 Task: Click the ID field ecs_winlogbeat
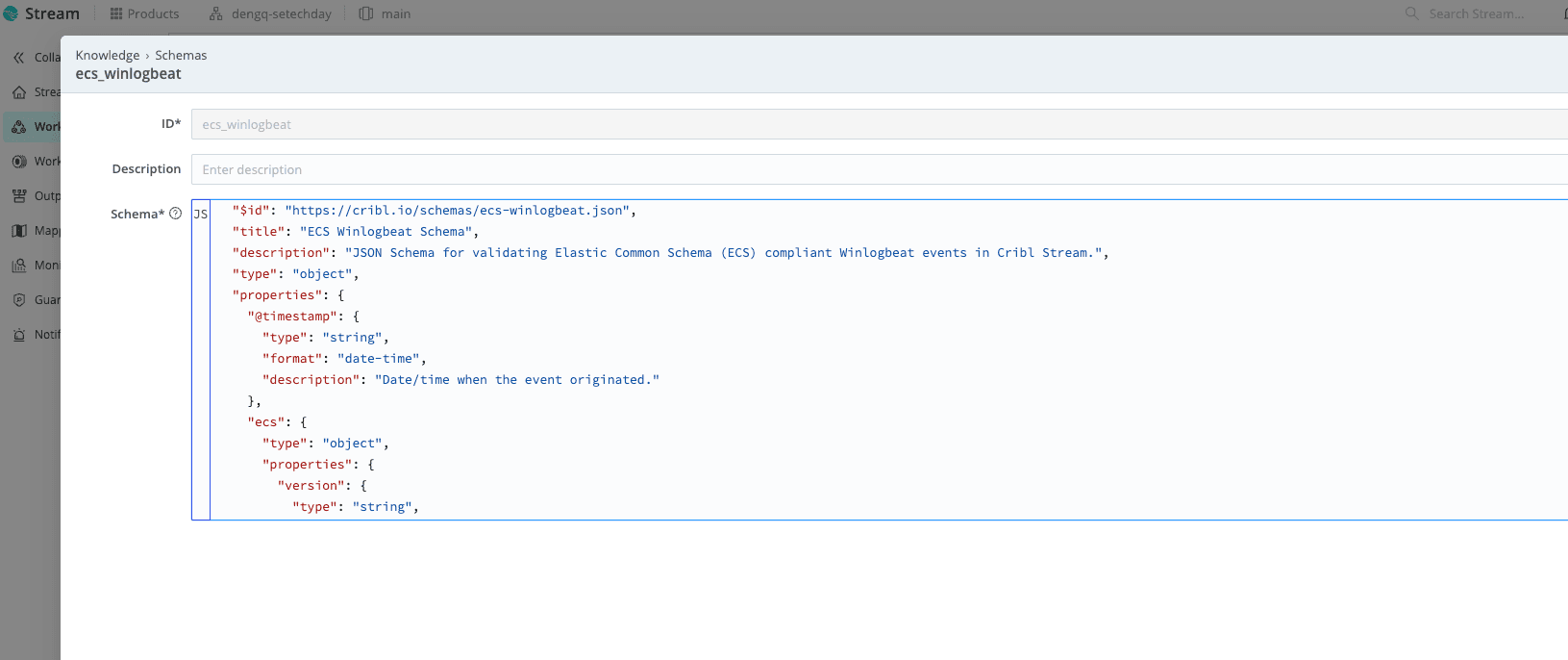click(x=879, y=124)
